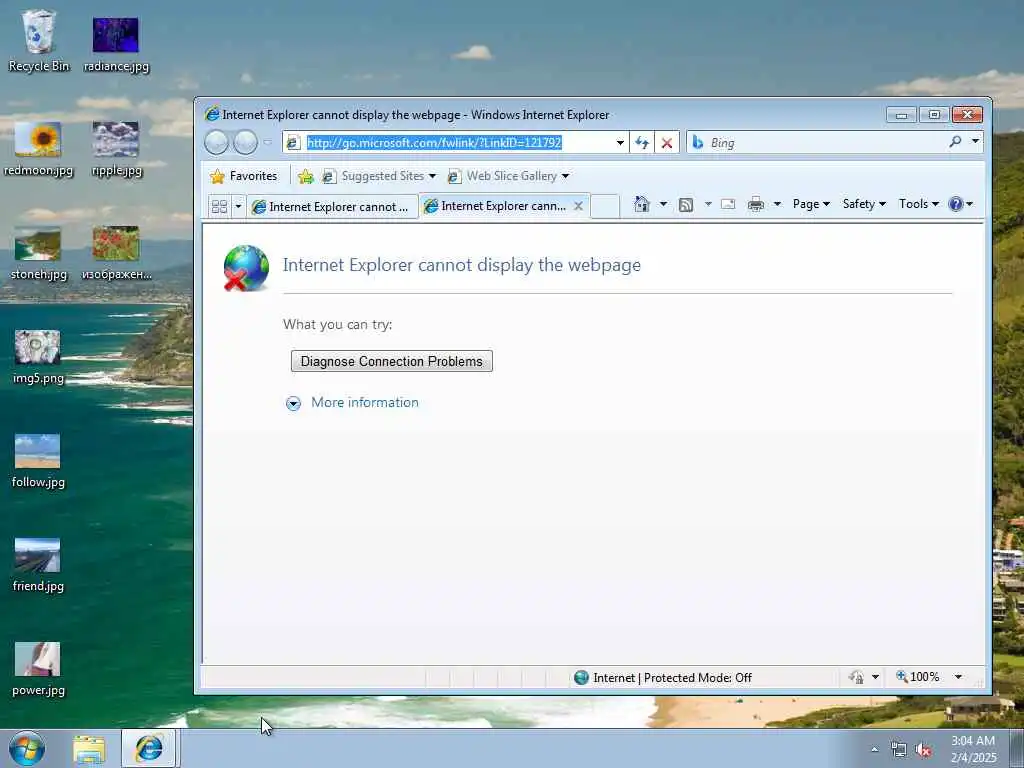Expand the Feeds dropdown arrow
The height and width of the screenshot is (768, 1024).
pyautogui.click(x=707, y=204)
